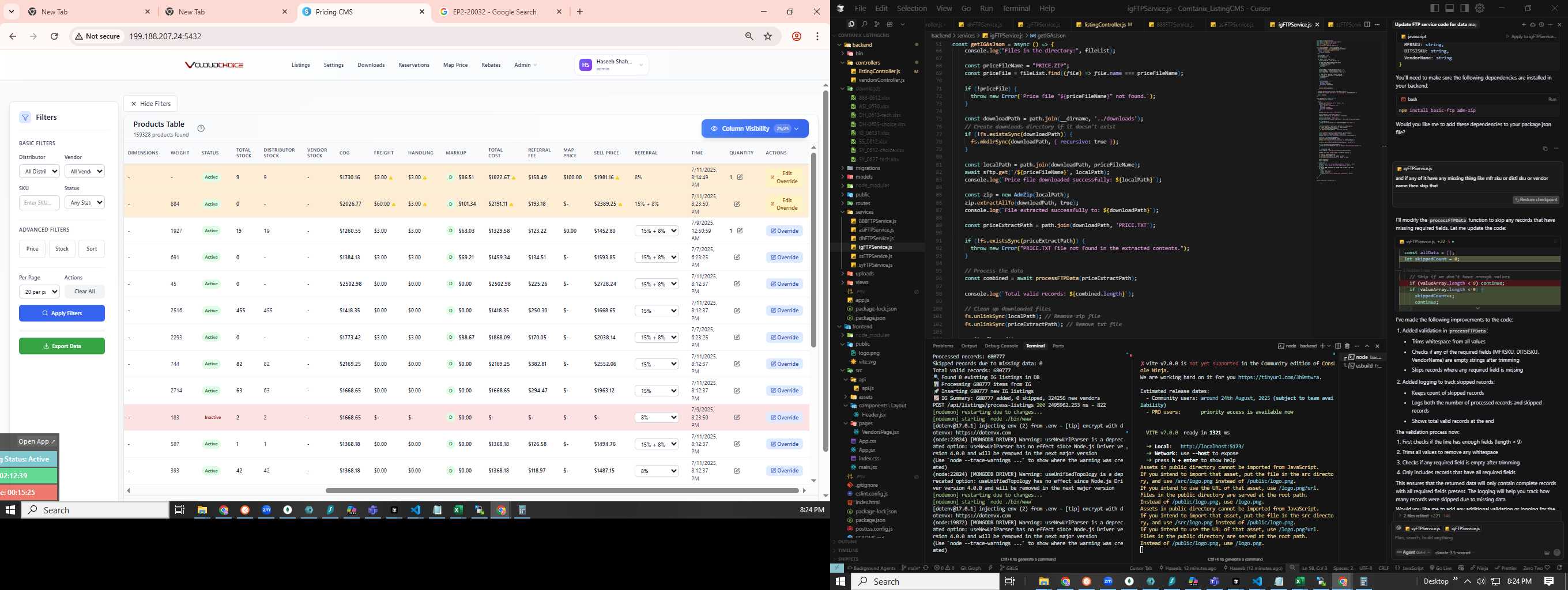This screenshot has width=1568, height=590.
Task: Bookmark this page star icon in Chrome
Action: tap(767, 36)
